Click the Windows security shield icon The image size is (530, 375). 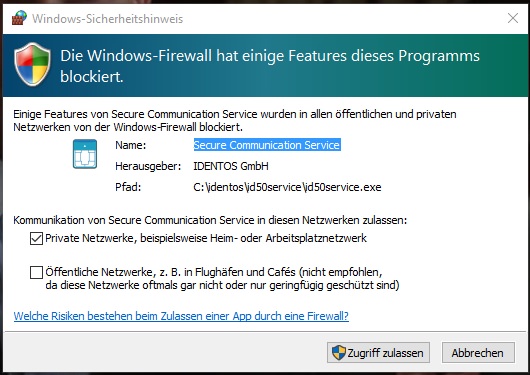(x=32, y=64)
